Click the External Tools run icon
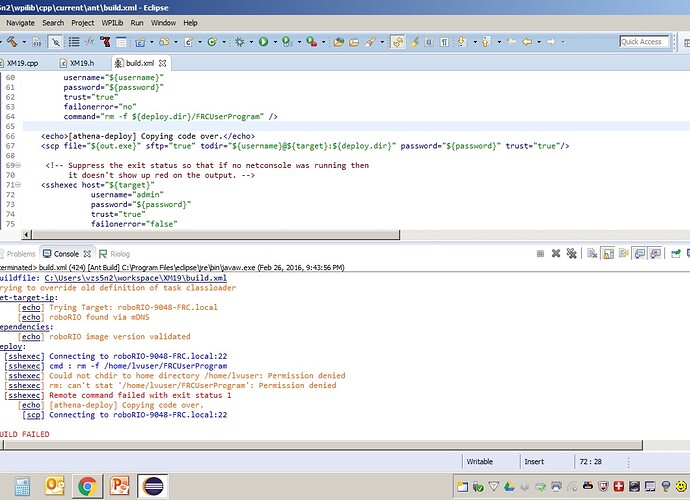 coord(312,42)
